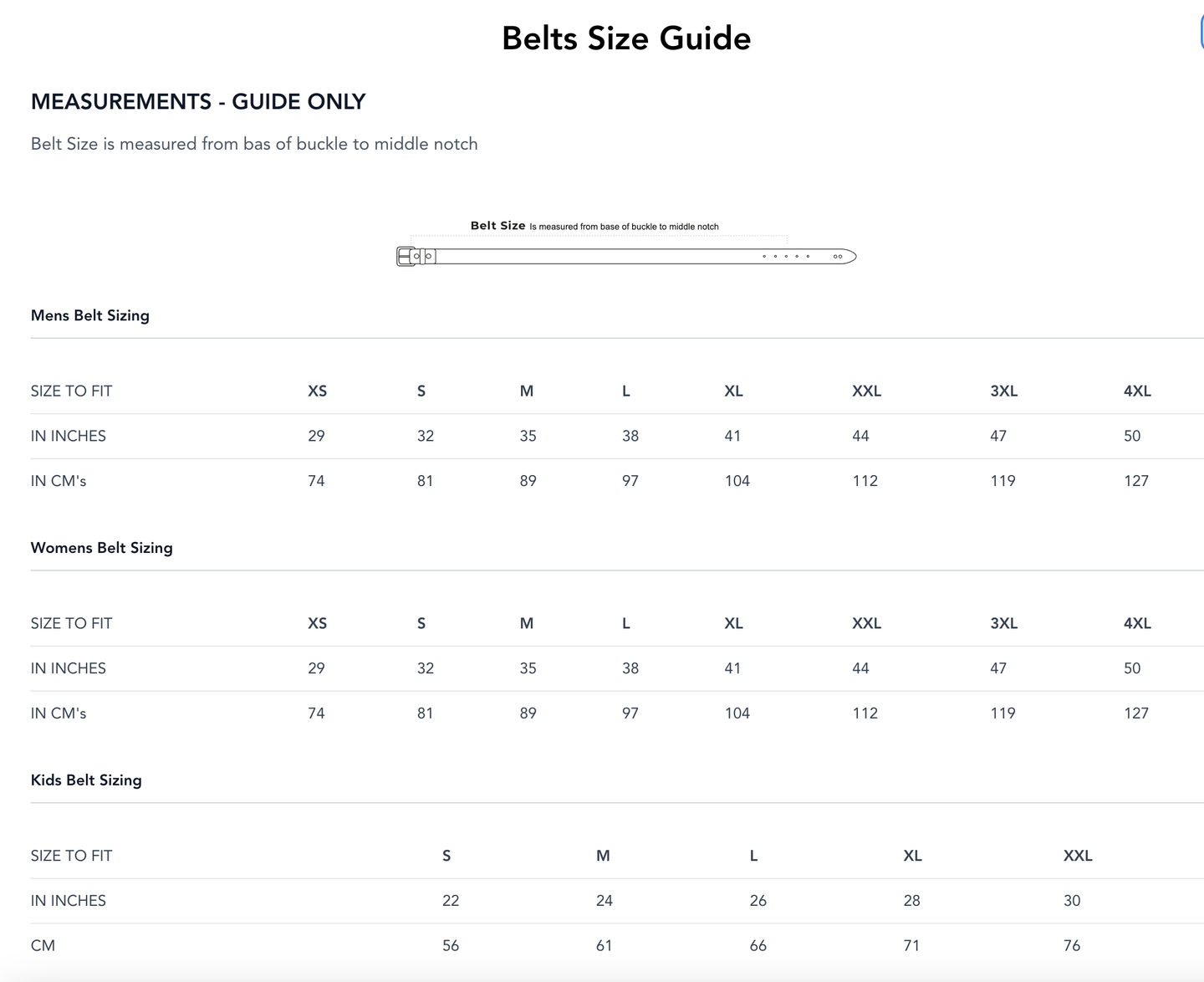Image resolution: width=1204 pixels, height=982 pixels.
Task: Click the belt diagram's 'Belt Size' caption
Action: pos(498,226)
